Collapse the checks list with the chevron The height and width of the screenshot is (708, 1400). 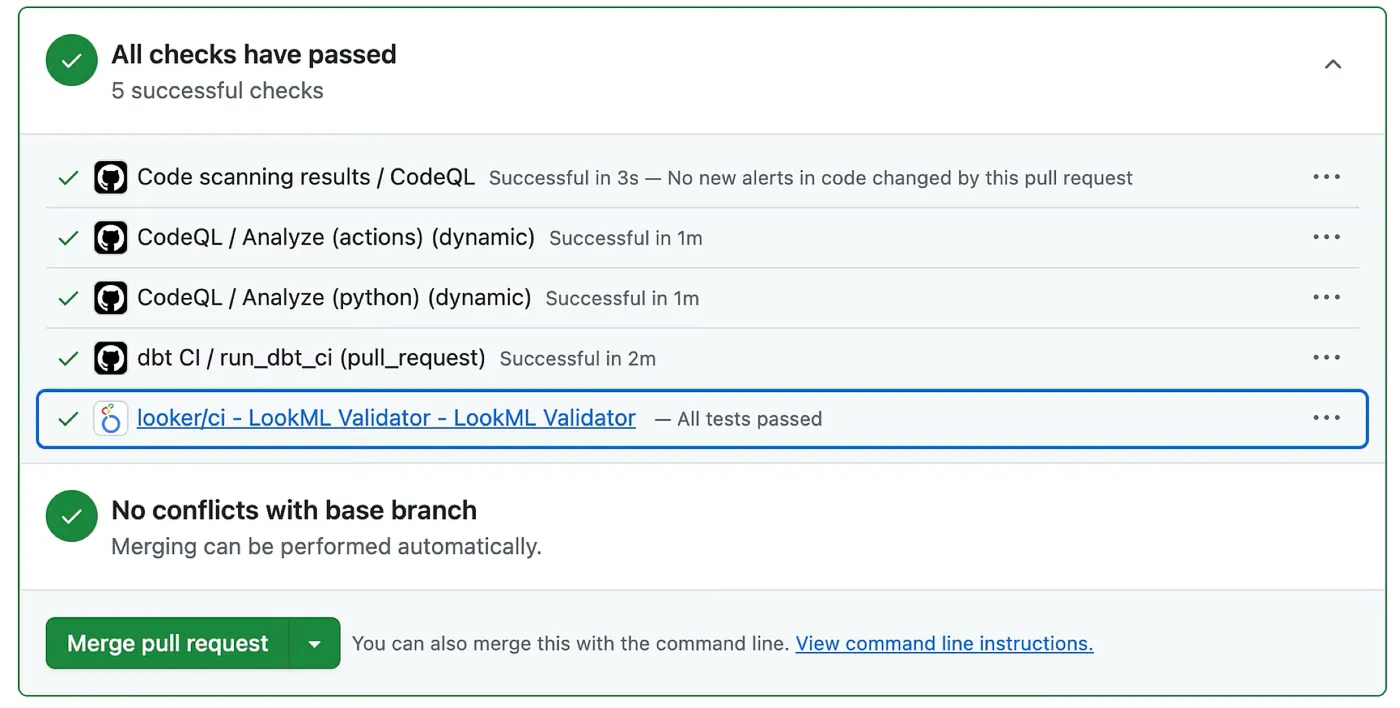1333,62
